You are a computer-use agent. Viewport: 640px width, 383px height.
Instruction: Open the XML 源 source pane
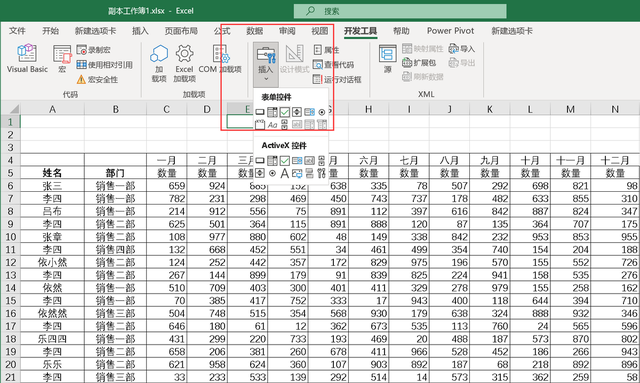pos(387,59)
